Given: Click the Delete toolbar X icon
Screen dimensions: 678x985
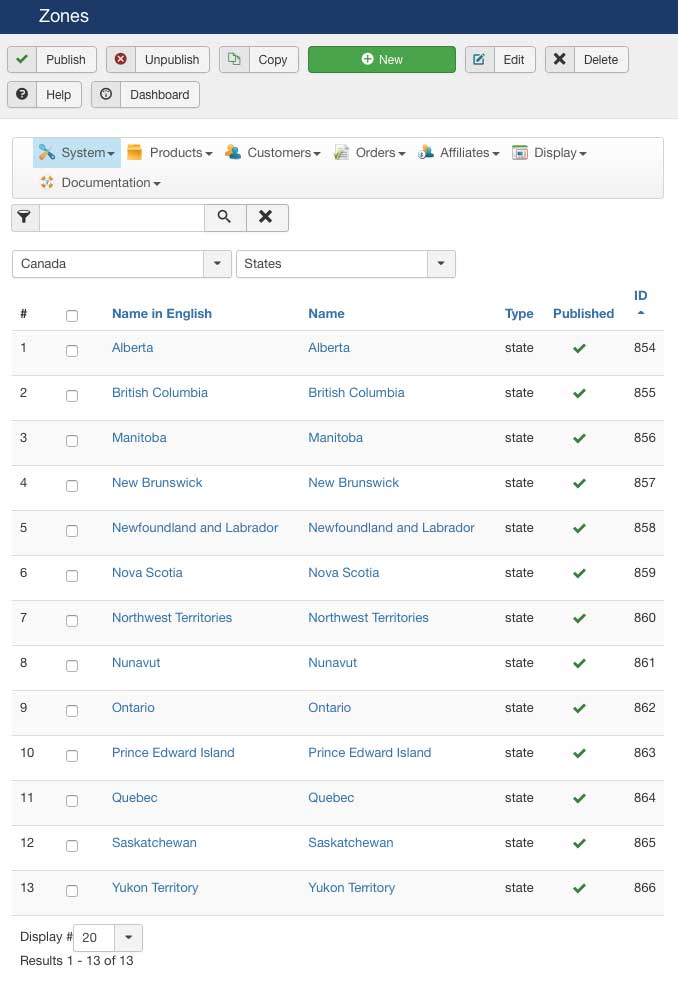Looking at the screenshot, I should pos(560,60).
